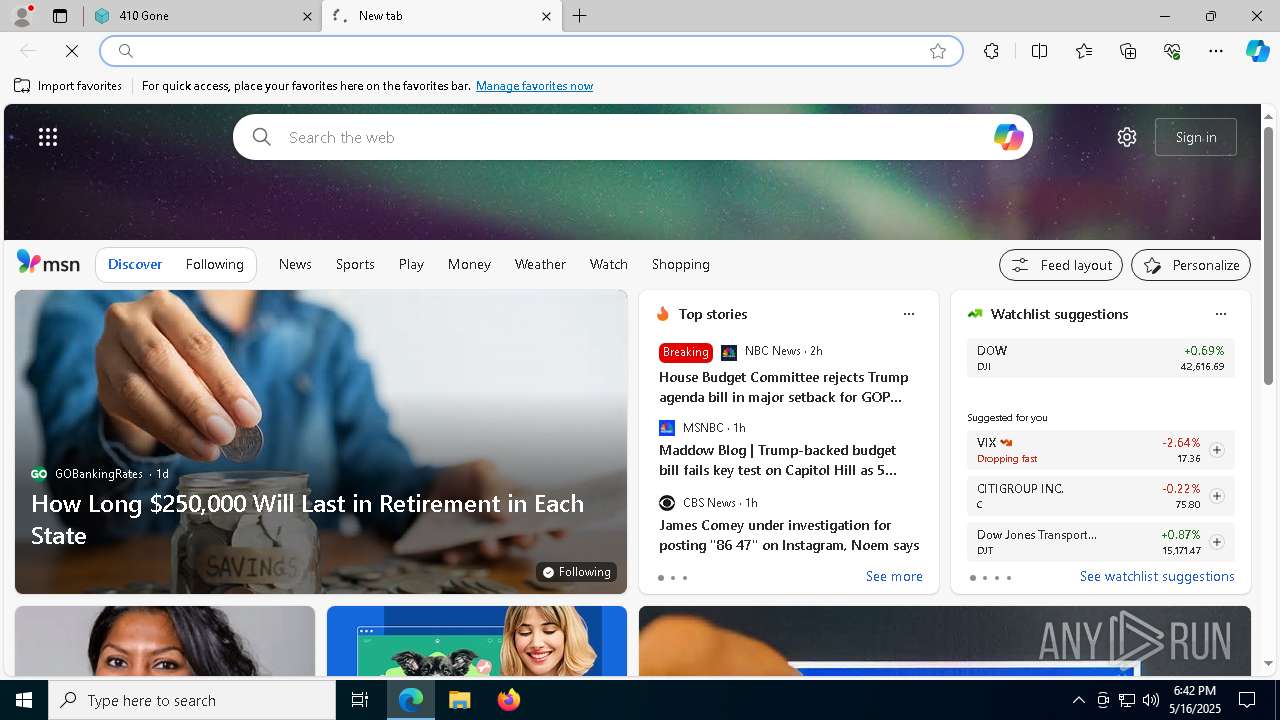Toggle split screen view
Screen dimensions: 1280x720
pos(1039,51)
